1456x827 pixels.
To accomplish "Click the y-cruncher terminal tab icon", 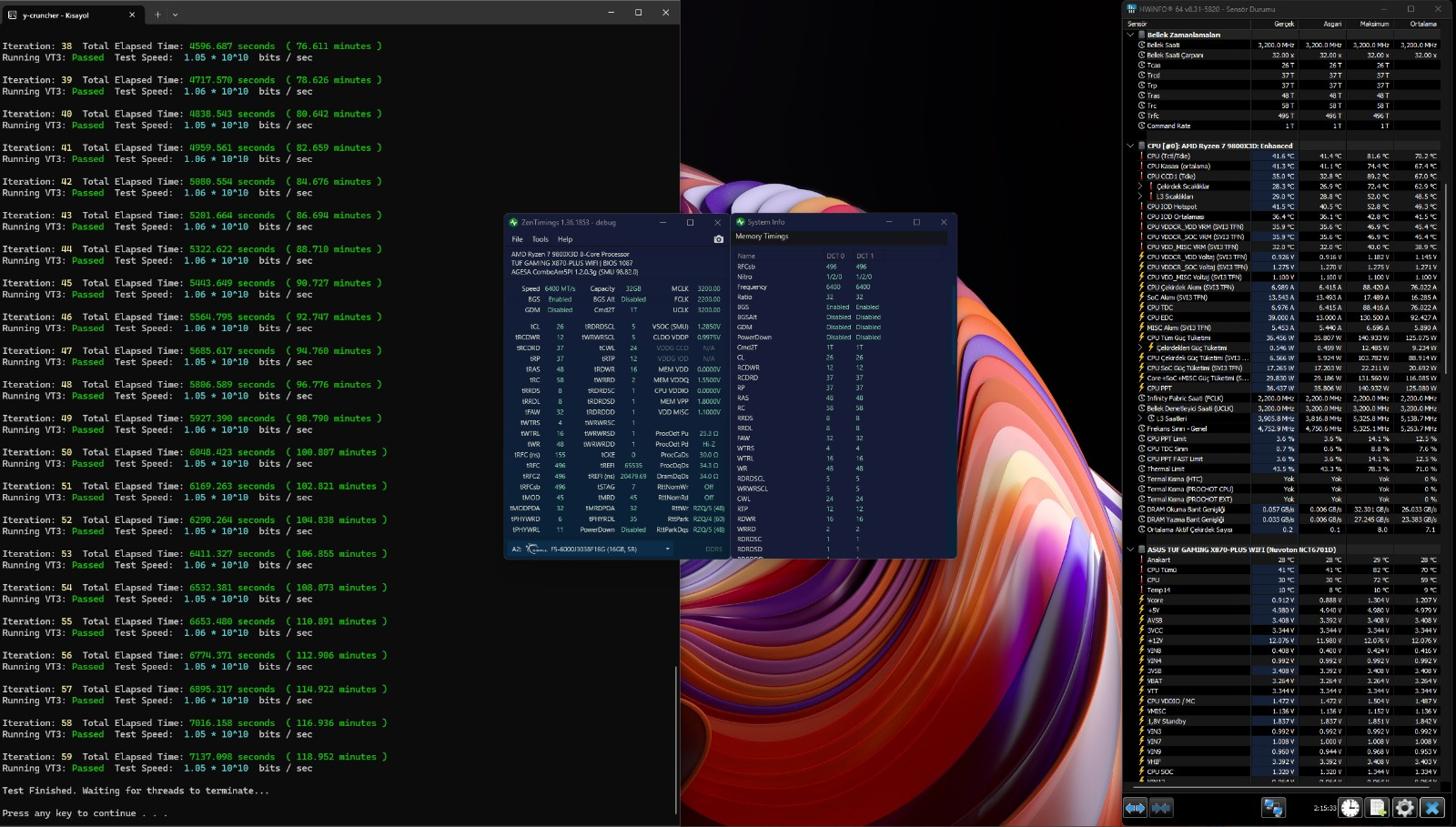I will click(12, 15).
